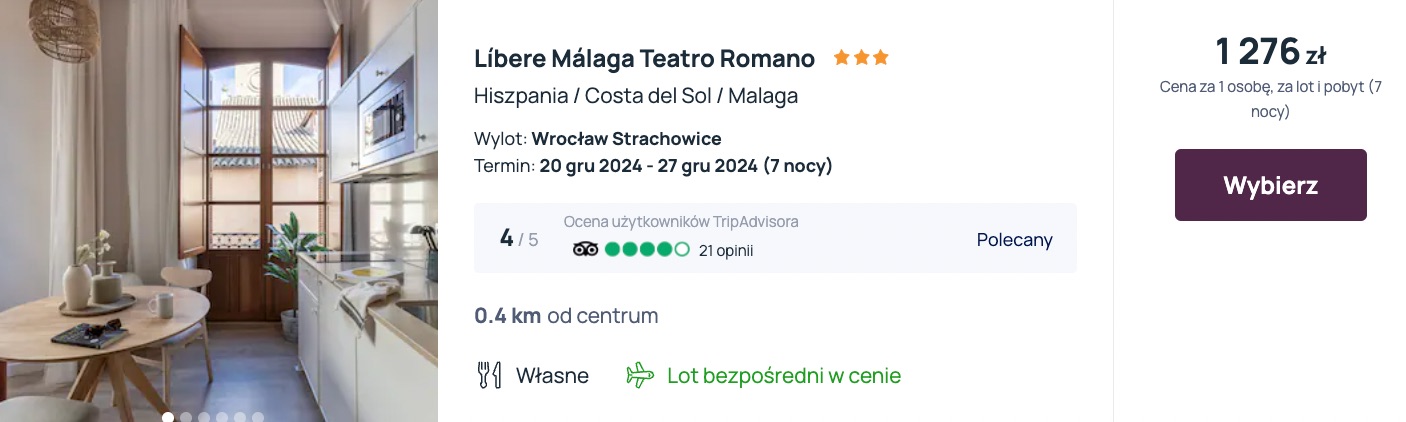The height and width of the screenshot is (422, 1406).
Task: Select the last photo carousel dot
Action: coord(258,417)
